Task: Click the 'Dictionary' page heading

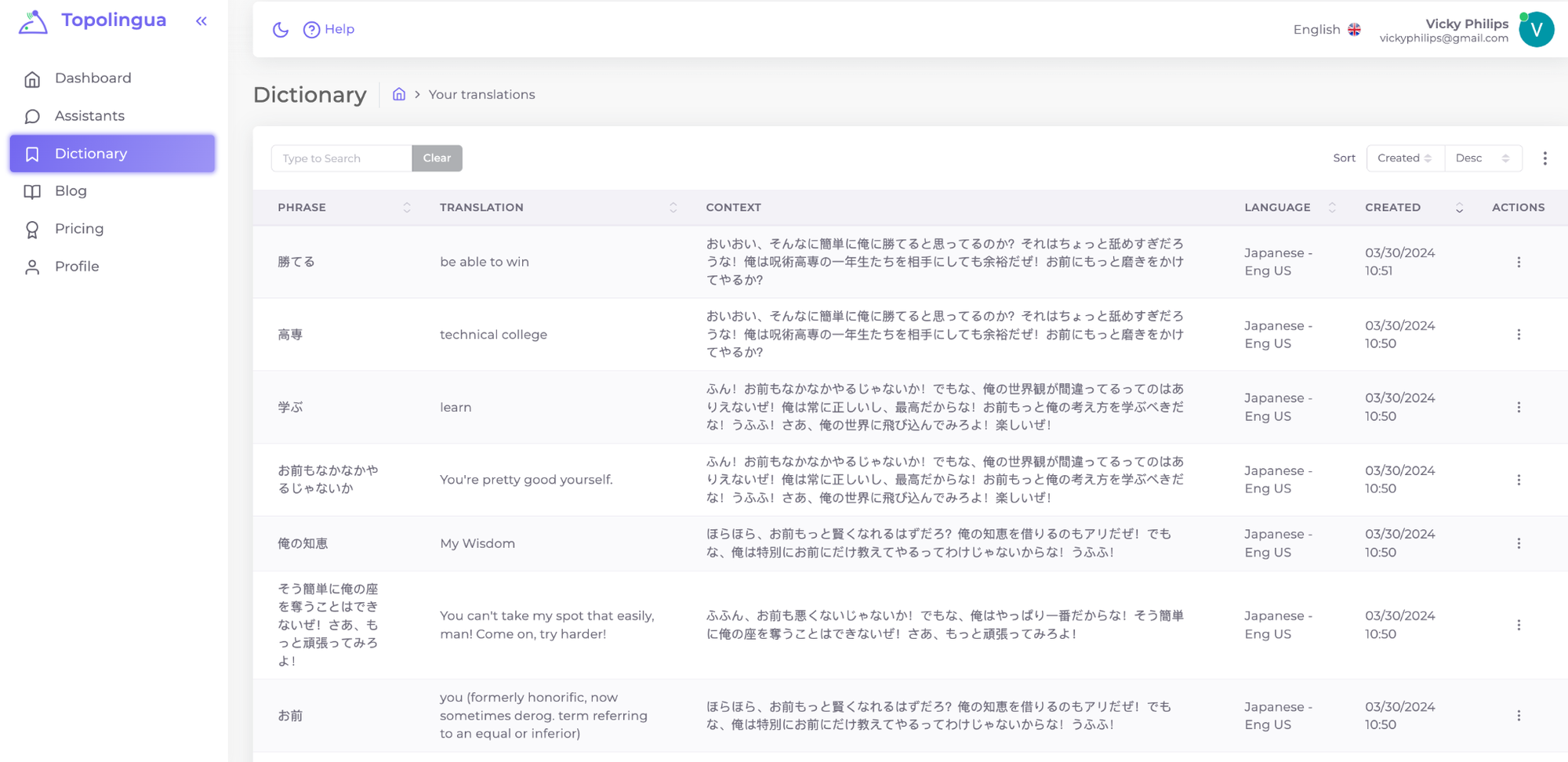Action: [x=310, y=95]
